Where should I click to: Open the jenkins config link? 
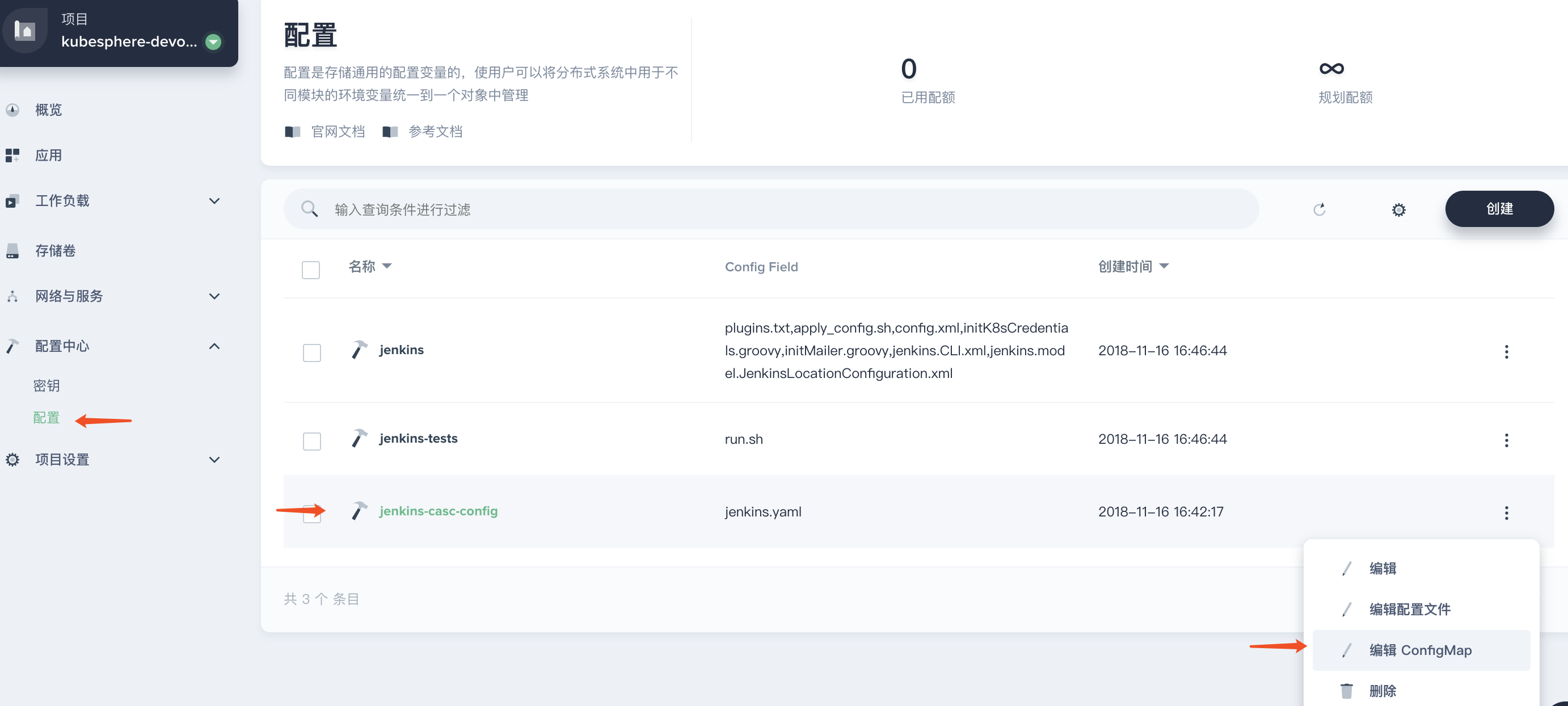pyautogui.click(x=401, y=350)
